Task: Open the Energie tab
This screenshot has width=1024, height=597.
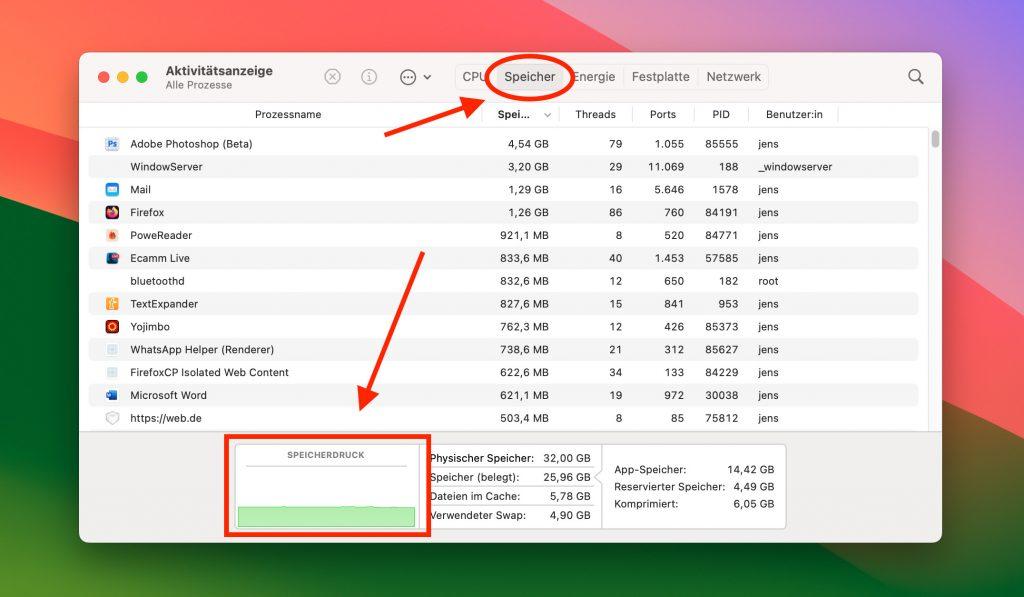Action: (594, 76)
